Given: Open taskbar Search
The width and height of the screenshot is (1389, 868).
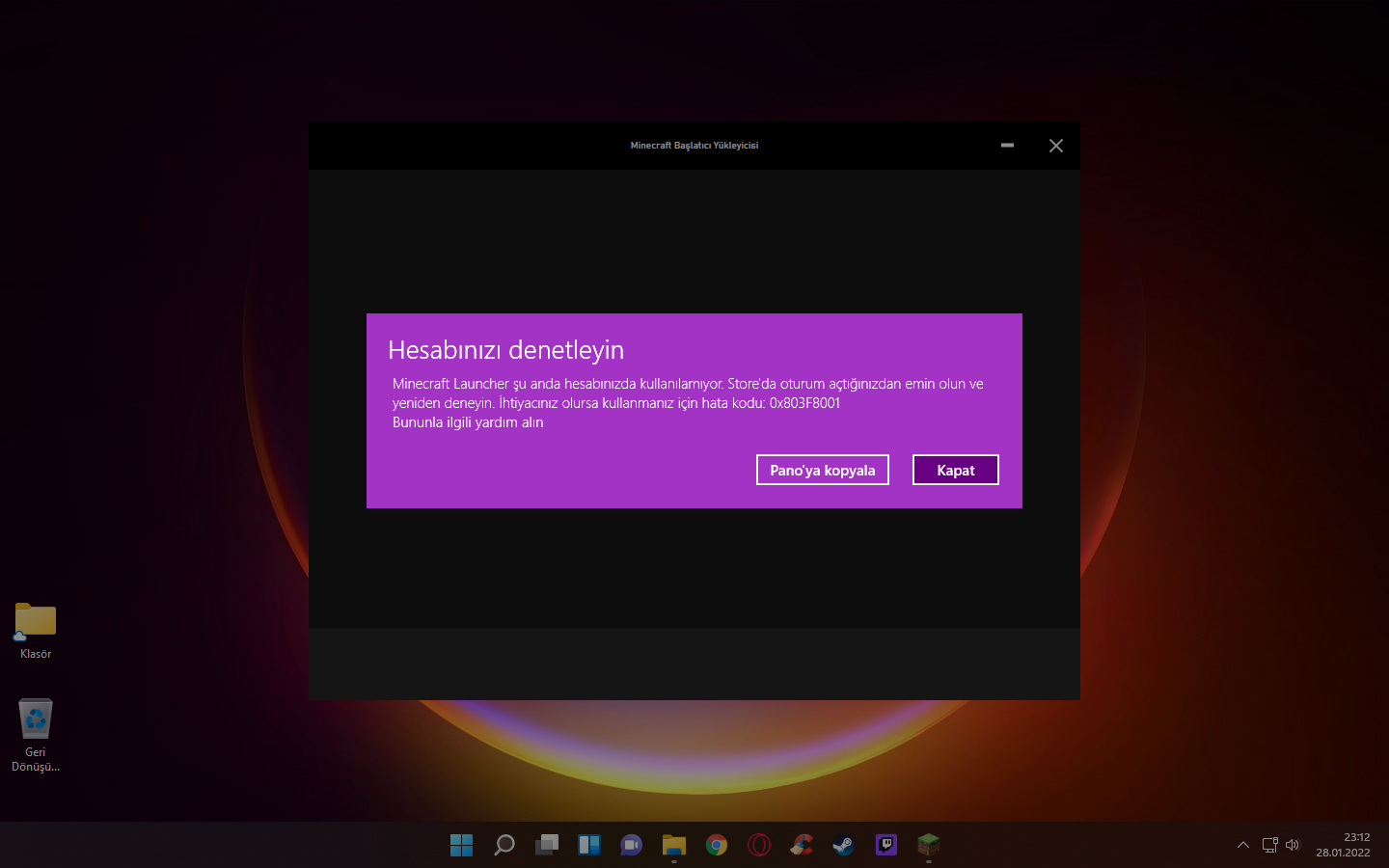Looking at the screenshot, I should (504, 845).
